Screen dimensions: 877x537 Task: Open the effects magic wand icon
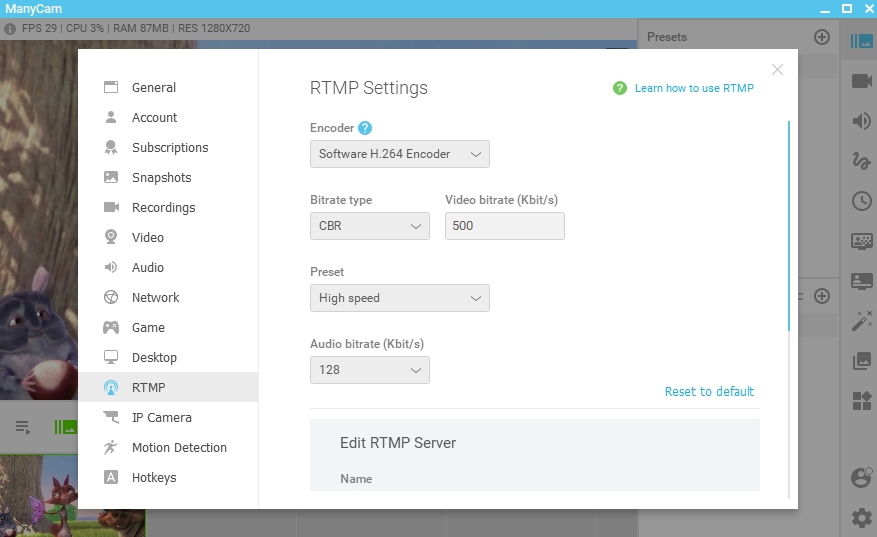click(861, 321)
